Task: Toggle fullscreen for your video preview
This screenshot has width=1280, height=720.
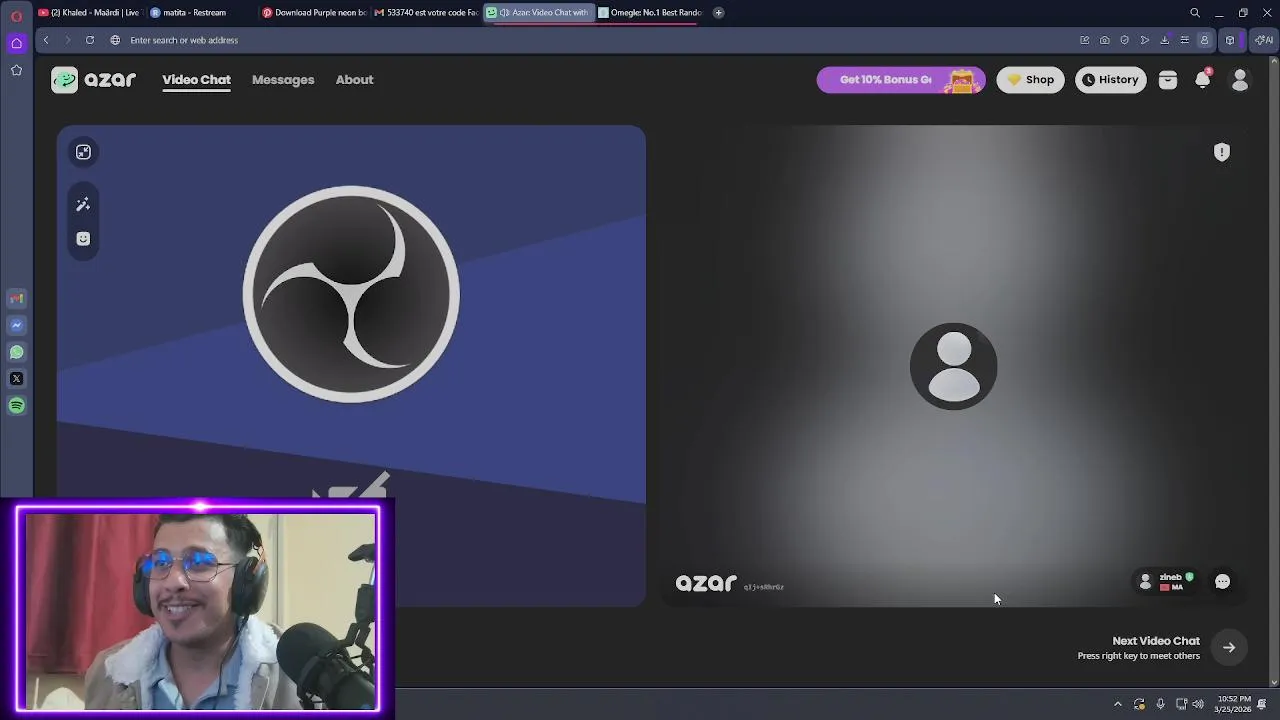Action: (x=83, y=152)
